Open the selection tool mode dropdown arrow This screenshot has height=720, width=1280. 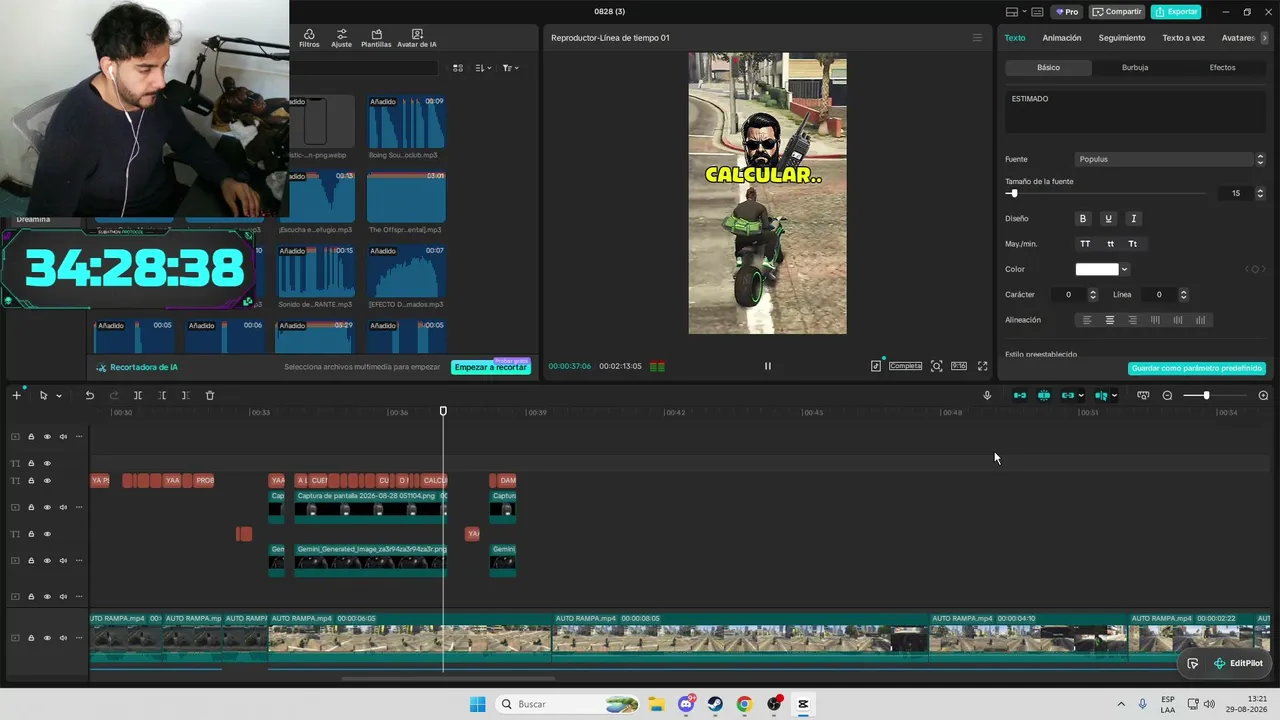click(59, 396)
